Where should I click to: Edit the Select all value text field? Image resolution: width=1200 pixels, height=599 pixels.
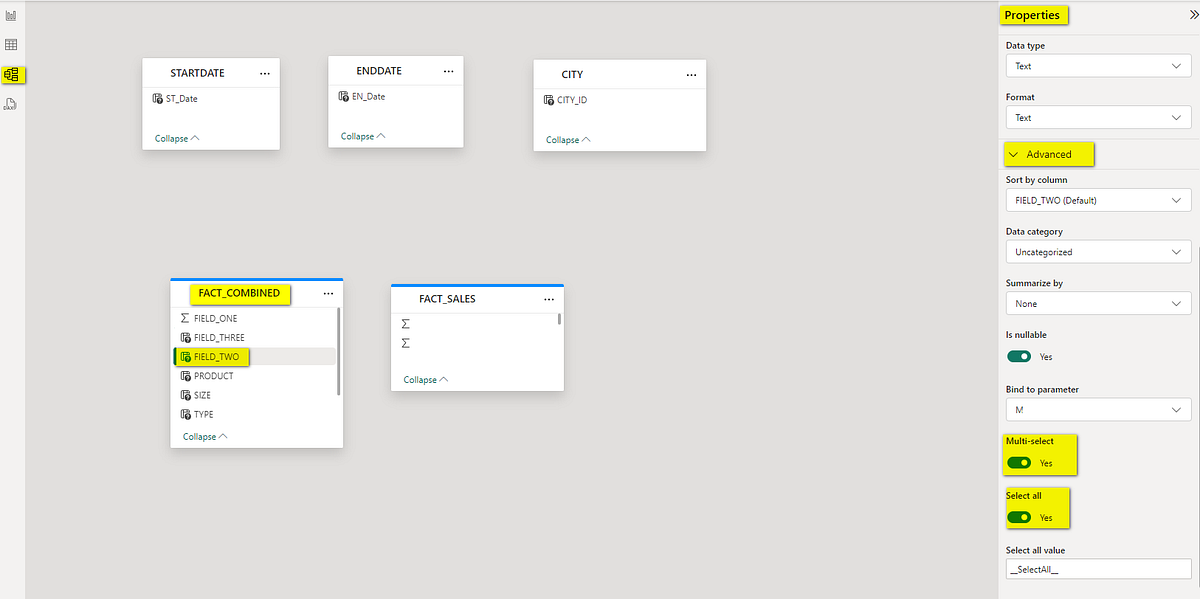coord(1097,568)
